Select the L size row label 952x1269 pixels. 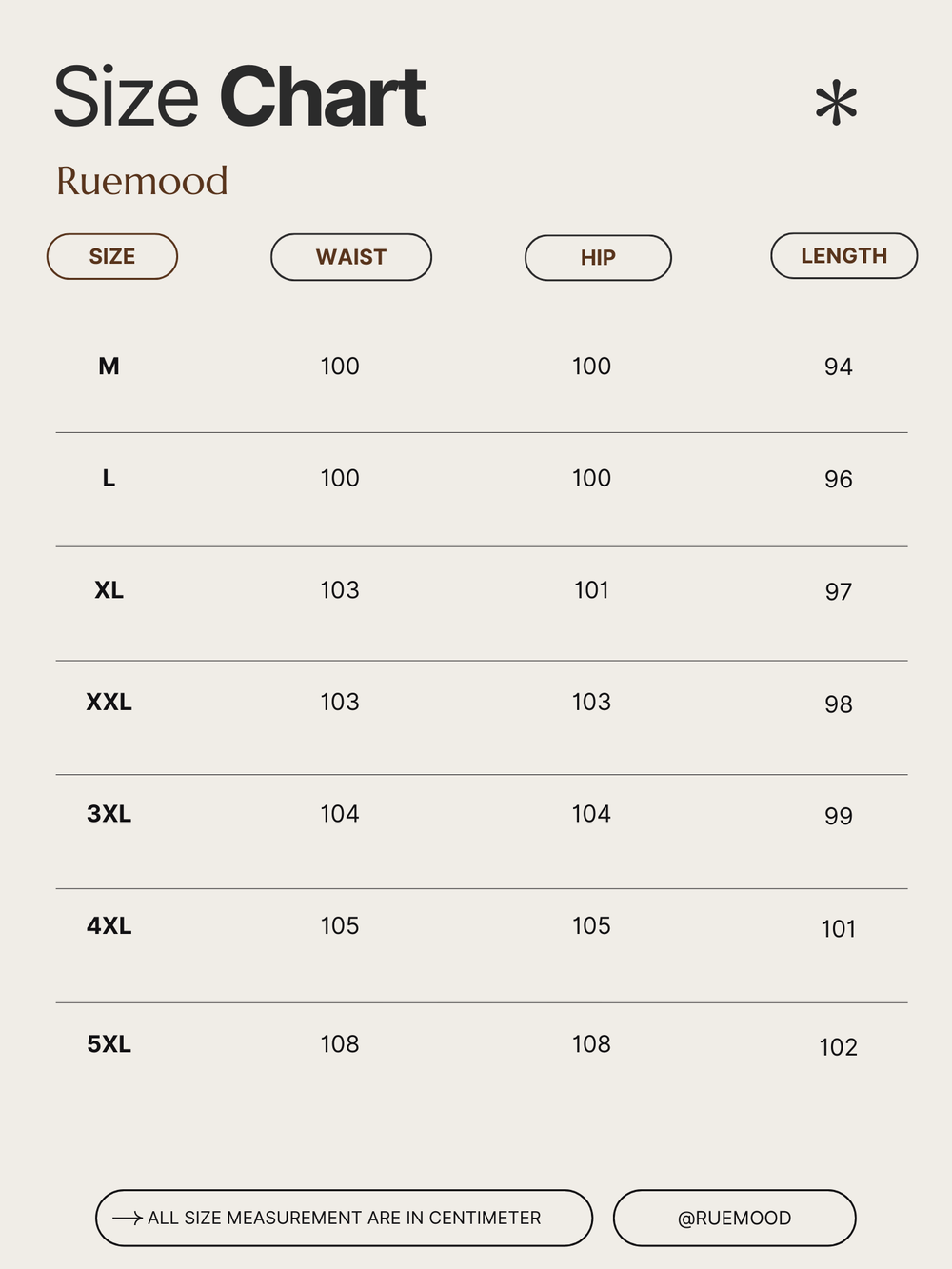pyautogui.click(x=109, y=478)
